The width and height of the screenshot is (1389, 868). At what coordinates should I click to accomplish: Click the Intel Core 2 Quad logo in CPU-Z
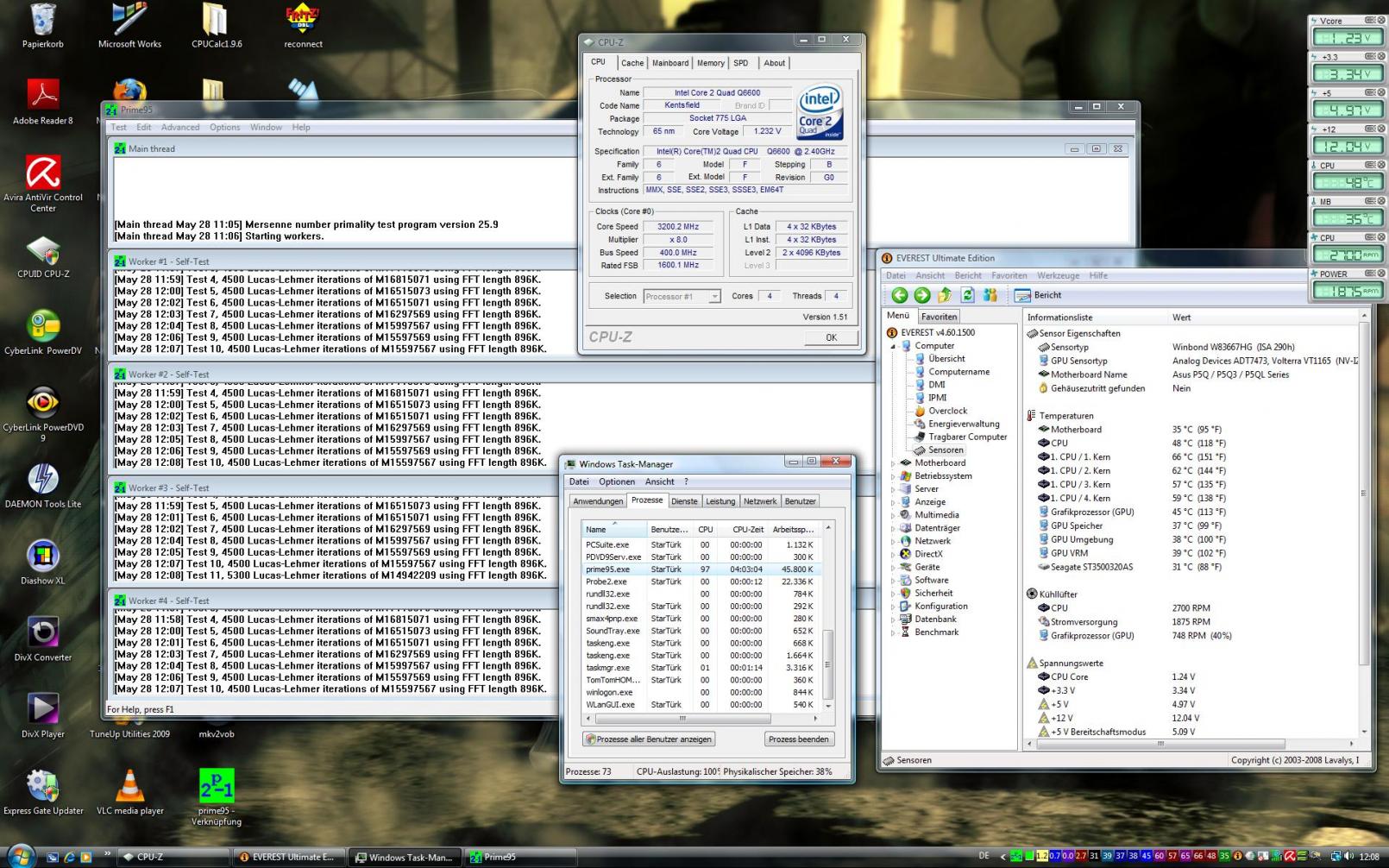point(819,112)
